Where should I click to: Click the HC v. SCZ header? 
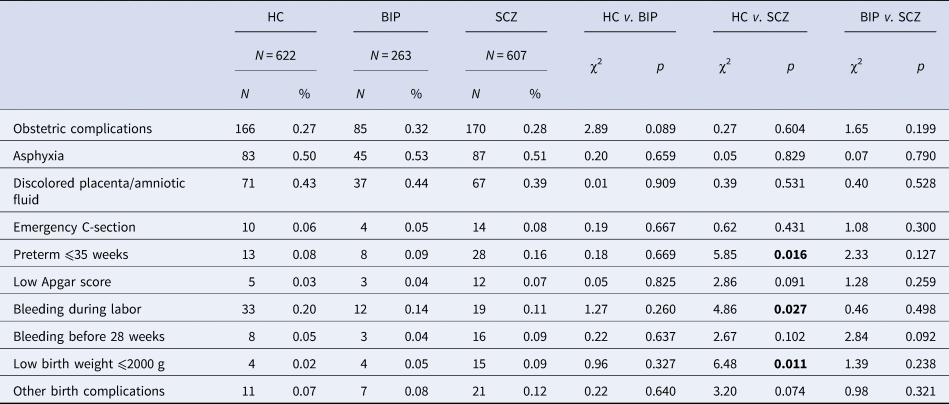(759, 19)
